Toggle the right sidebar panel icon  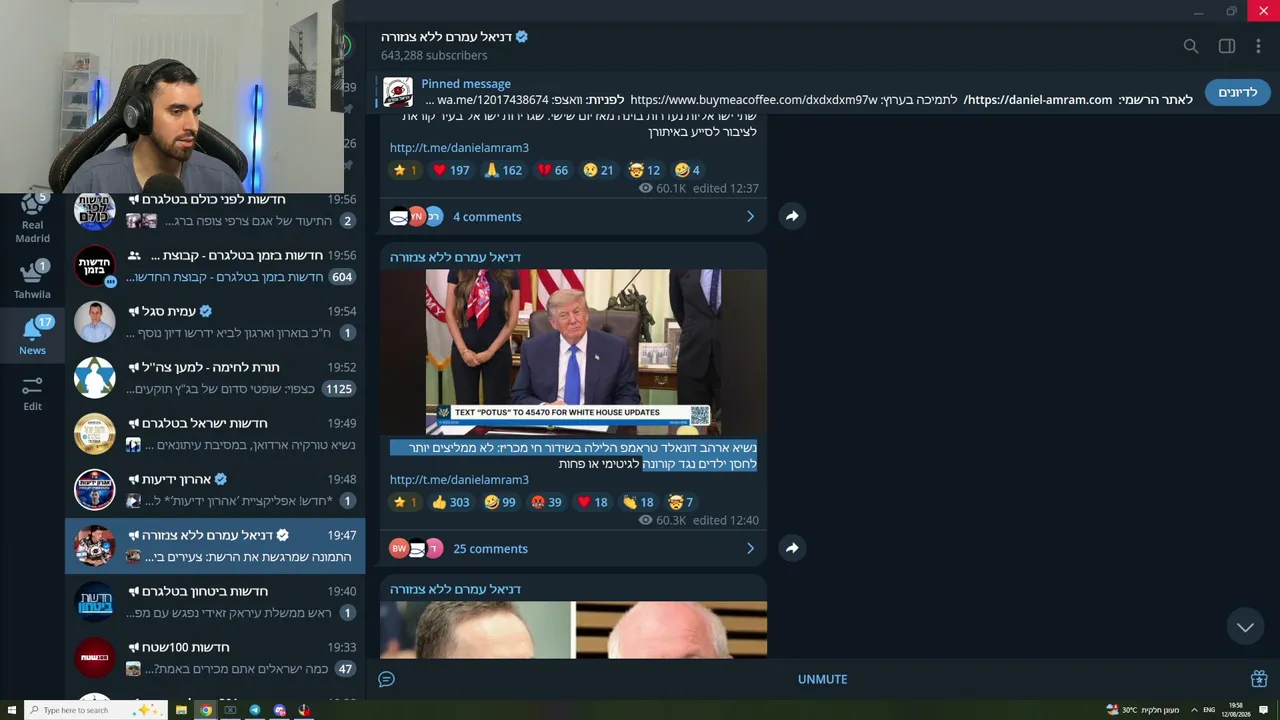[1227, 46]
